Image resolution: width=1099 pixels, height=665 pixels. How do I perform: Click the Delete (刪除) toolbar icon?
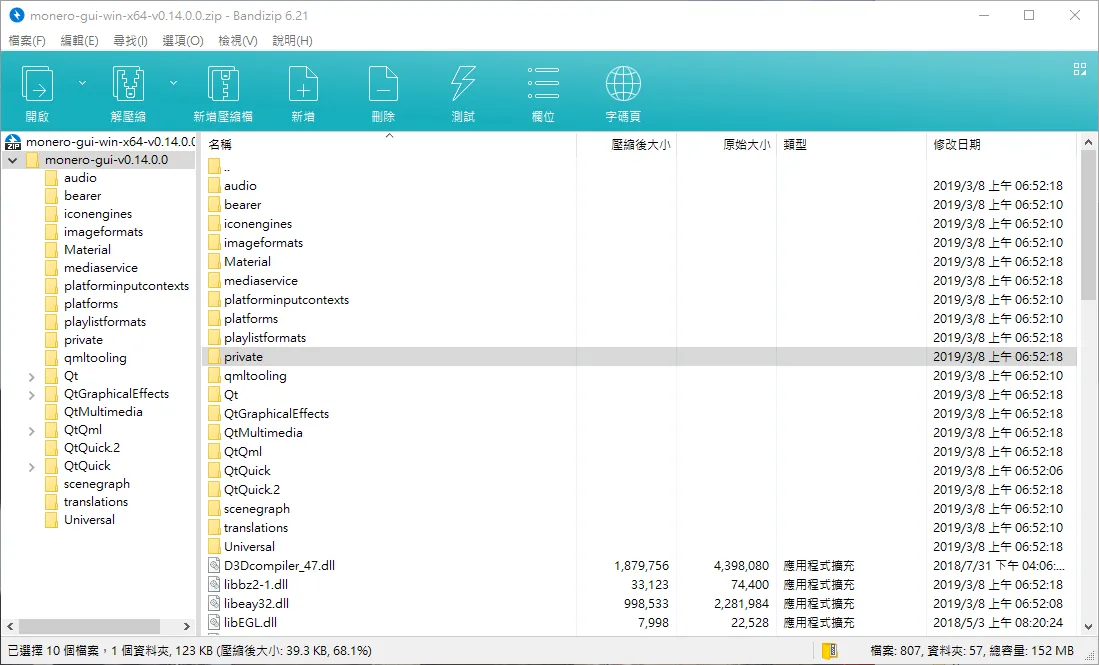pyautogui.click(x=383, y=84)
